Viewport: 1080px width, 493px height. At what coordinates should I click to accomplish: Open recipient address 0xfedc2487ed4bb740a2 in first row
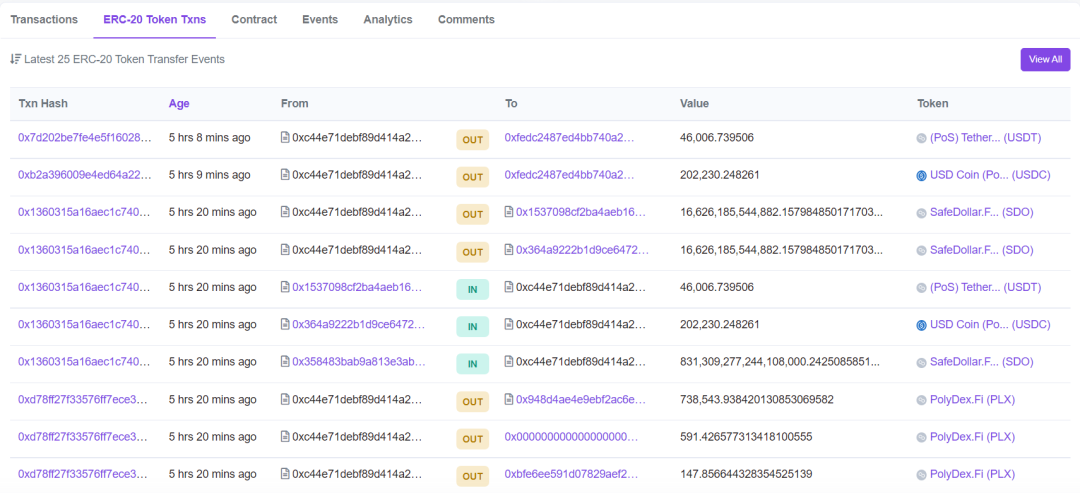tap(569, 138)
